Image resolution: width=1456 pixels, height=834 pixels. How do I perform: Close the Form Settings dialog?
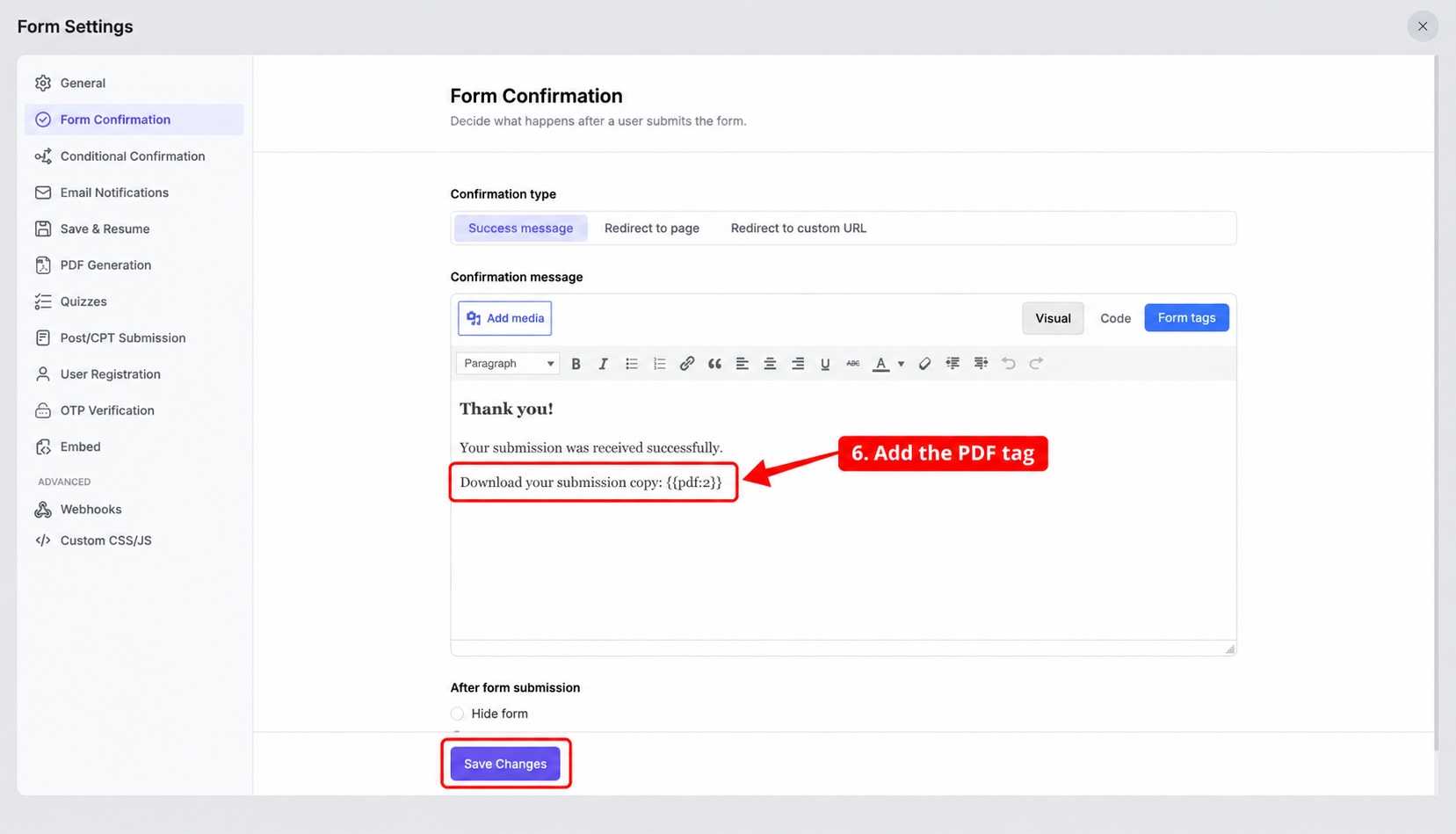pyautogui.click(x=1423, y=26)
